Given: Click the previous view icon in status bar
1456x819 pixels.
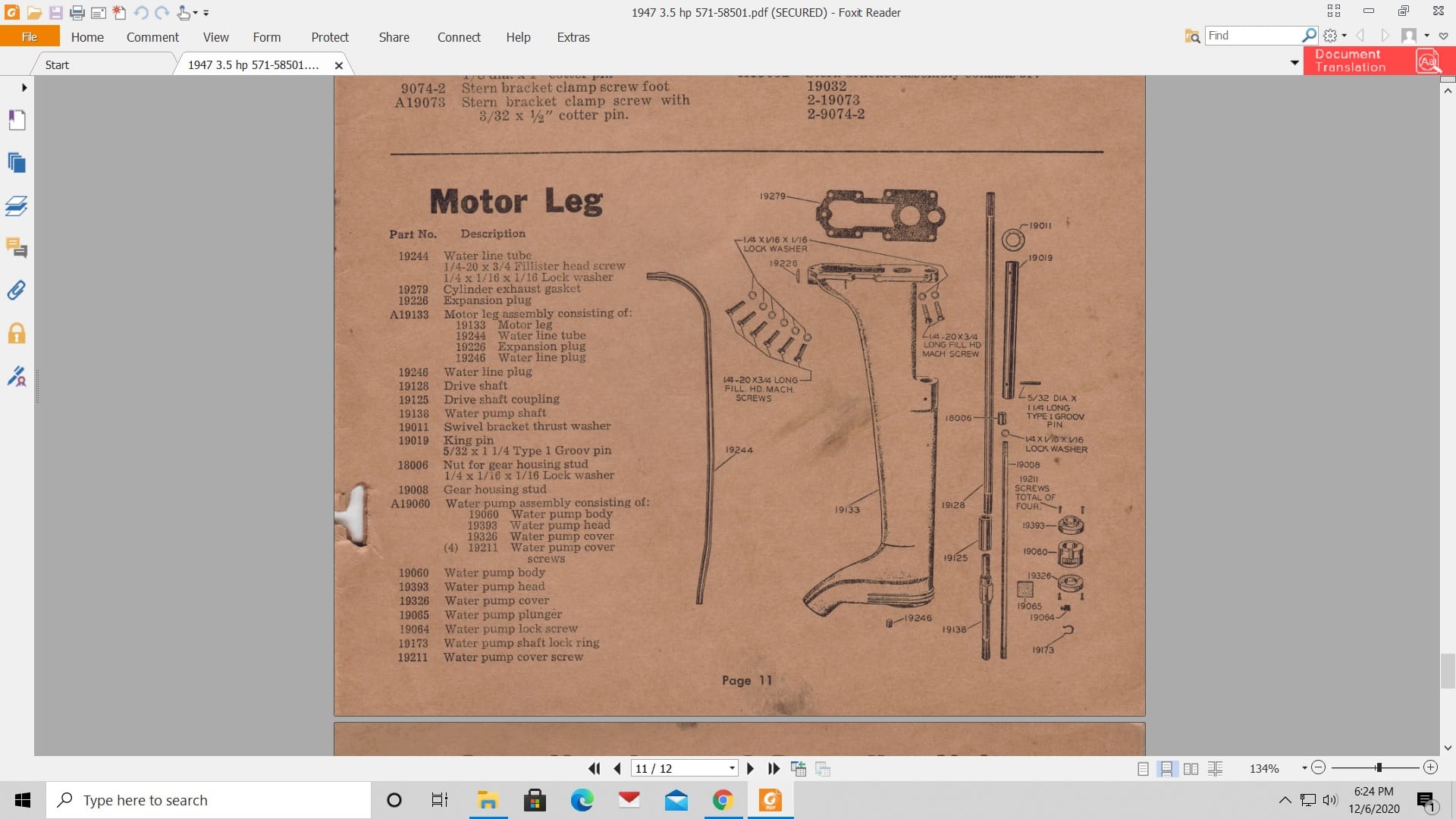Looking at the screenshot, I should 799,768.
